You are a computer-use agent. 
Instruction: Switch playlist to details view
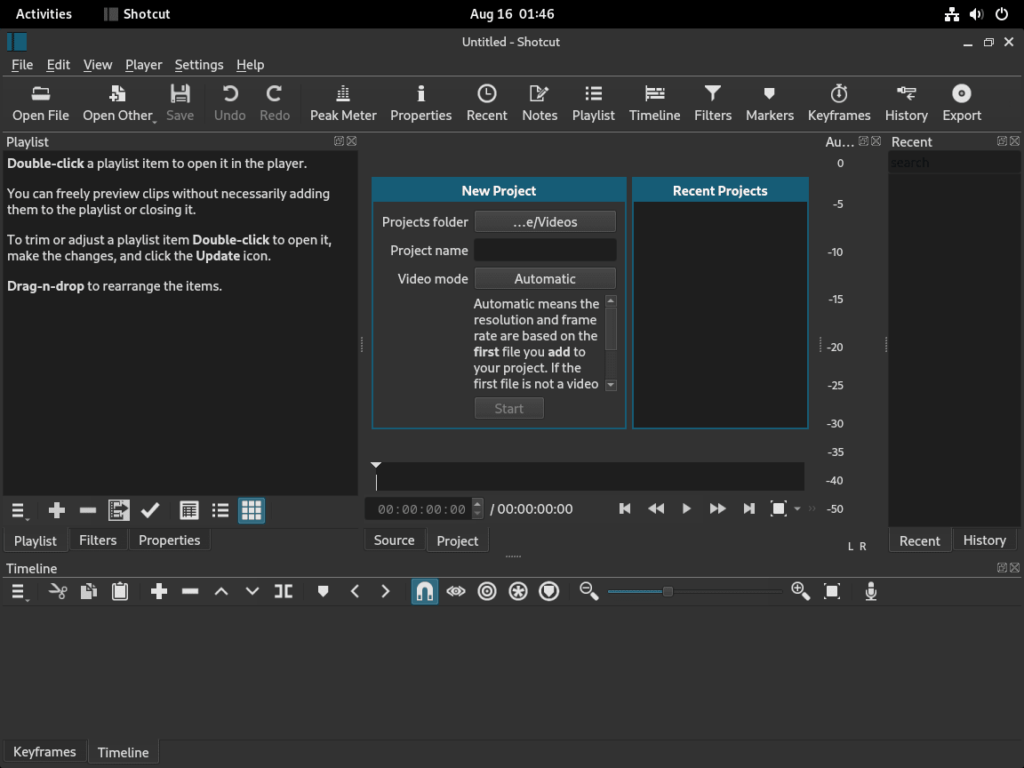tap(189, 511)
